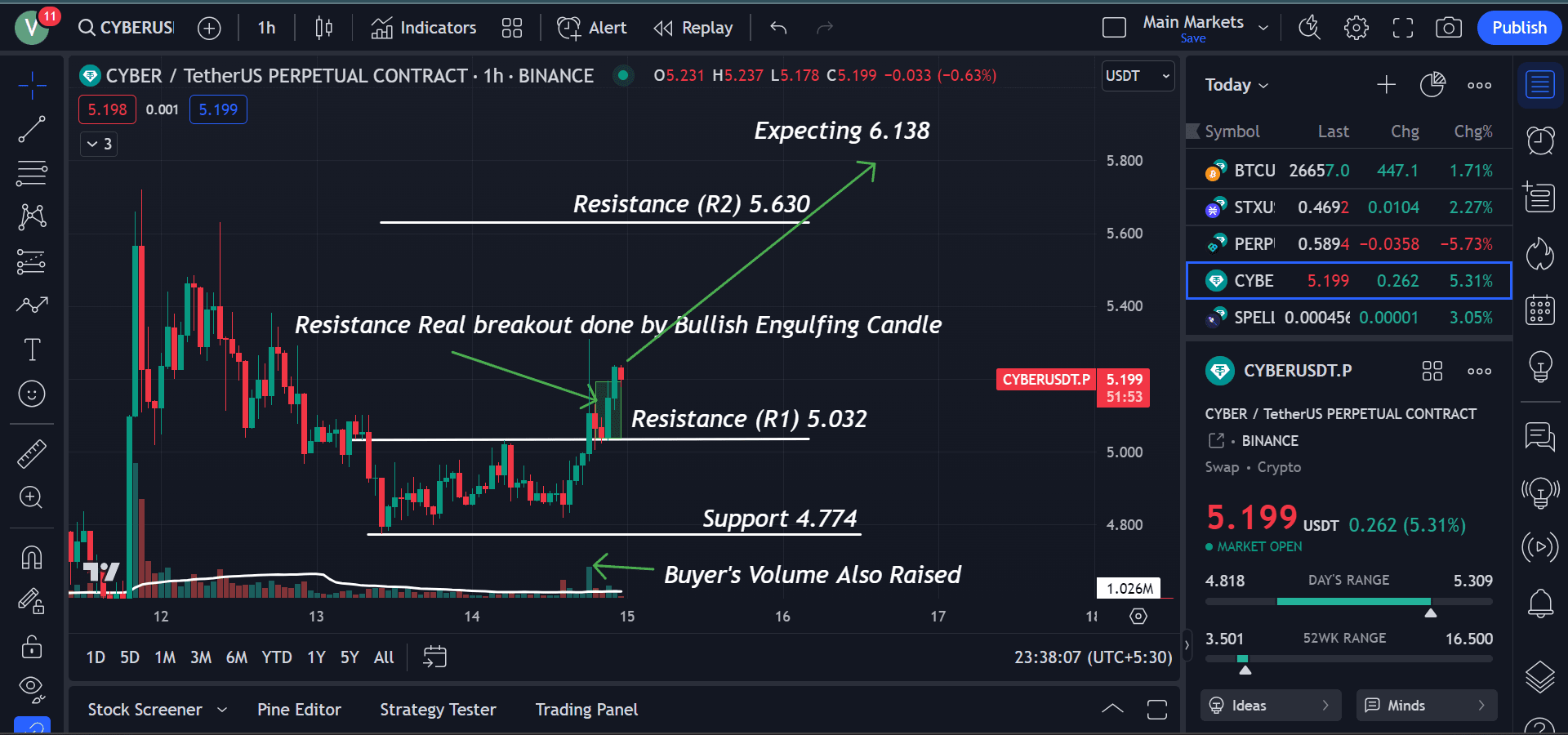Undo the last chart action
The image size is (1568, 735).
pos(778,28)
